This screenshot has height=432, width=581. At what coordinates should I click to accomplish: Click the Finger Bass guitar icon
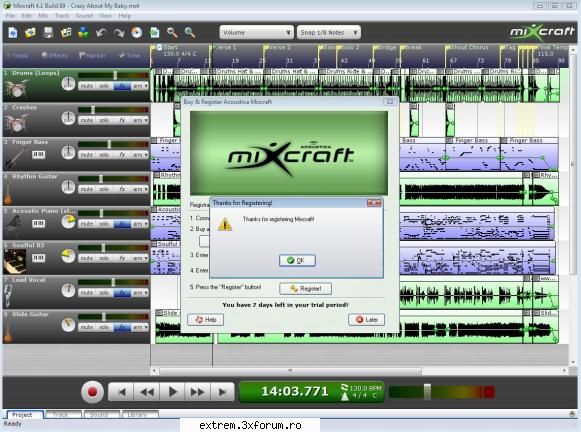click(15, 158)
